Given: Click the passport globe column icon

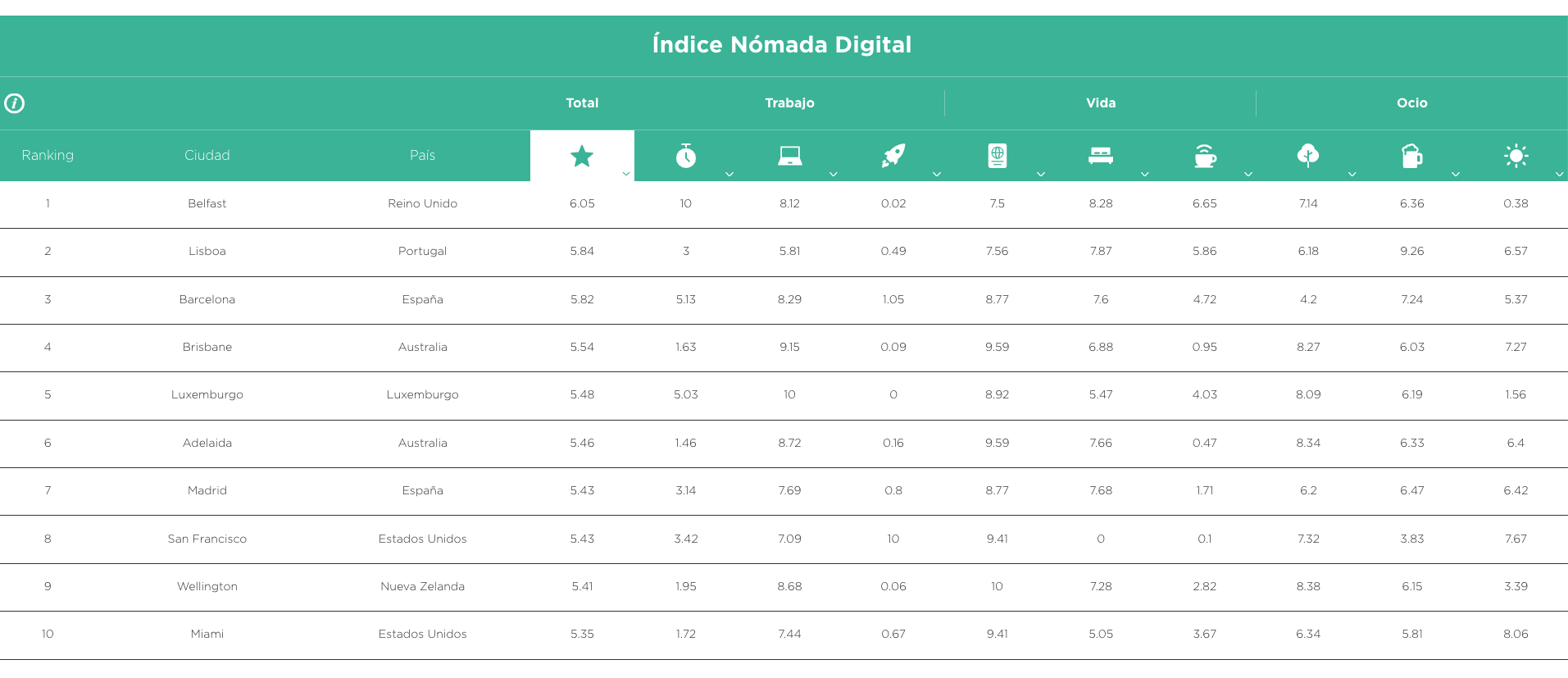Looking at the screenshot, I should point(998,156).
